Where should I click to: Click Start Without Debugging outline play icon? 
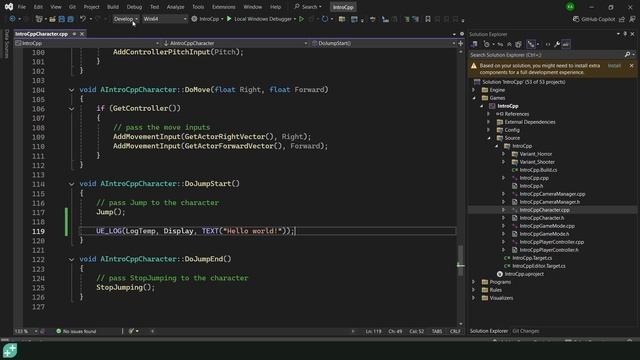point(302,19)
